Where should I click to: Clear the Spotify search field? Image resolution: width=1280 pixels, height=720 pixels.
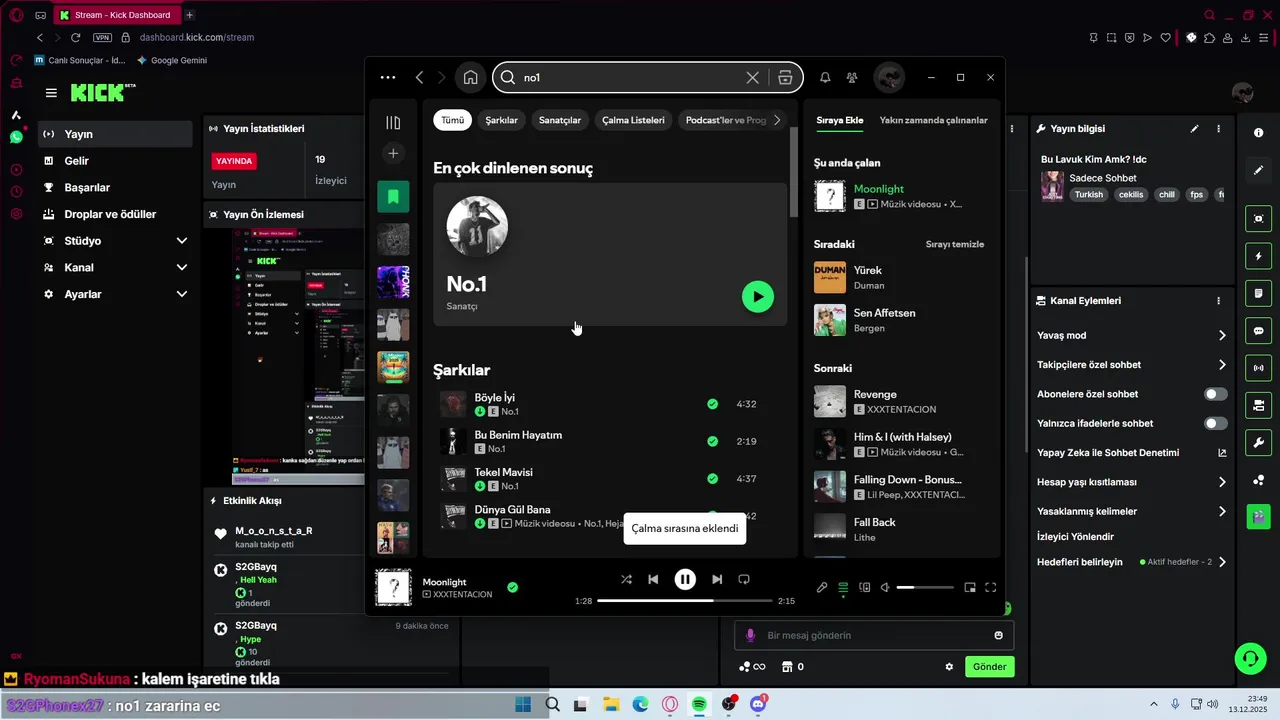[753, 77]
